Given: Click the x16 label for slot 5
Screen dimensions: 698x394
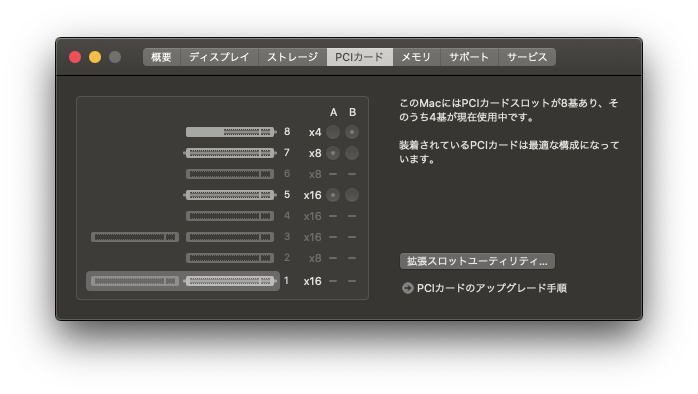Looking at the screenshot, I should click(312, 195).
